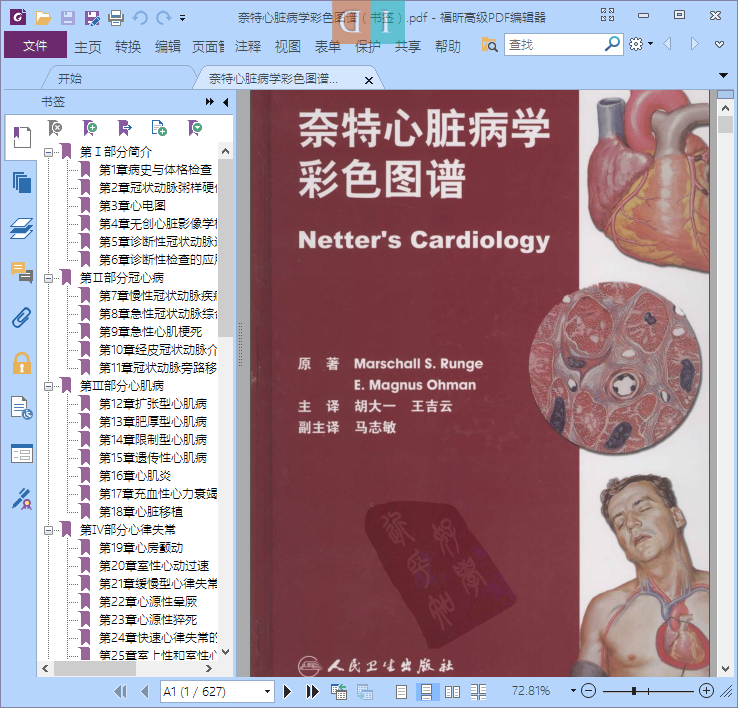Click the delete bookmark icon
This screenshot has height=708, width=738.
(x=55, y=128)
